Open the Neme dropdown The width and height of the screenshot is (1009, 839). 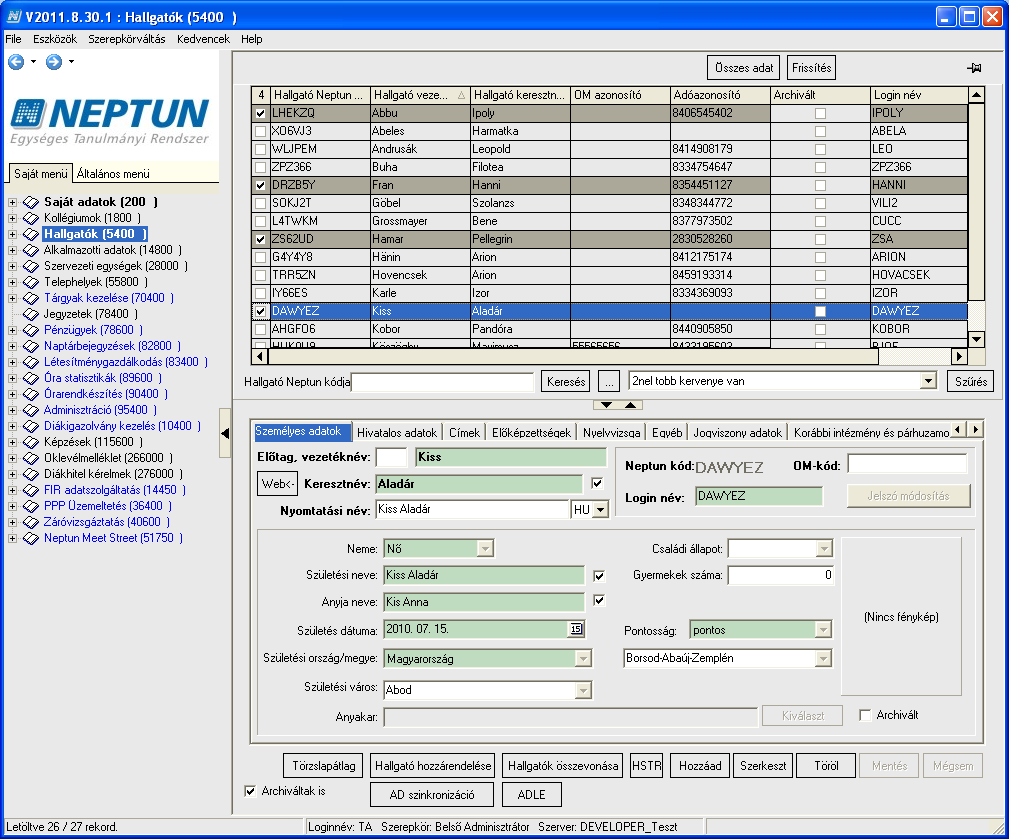[485, 548]
